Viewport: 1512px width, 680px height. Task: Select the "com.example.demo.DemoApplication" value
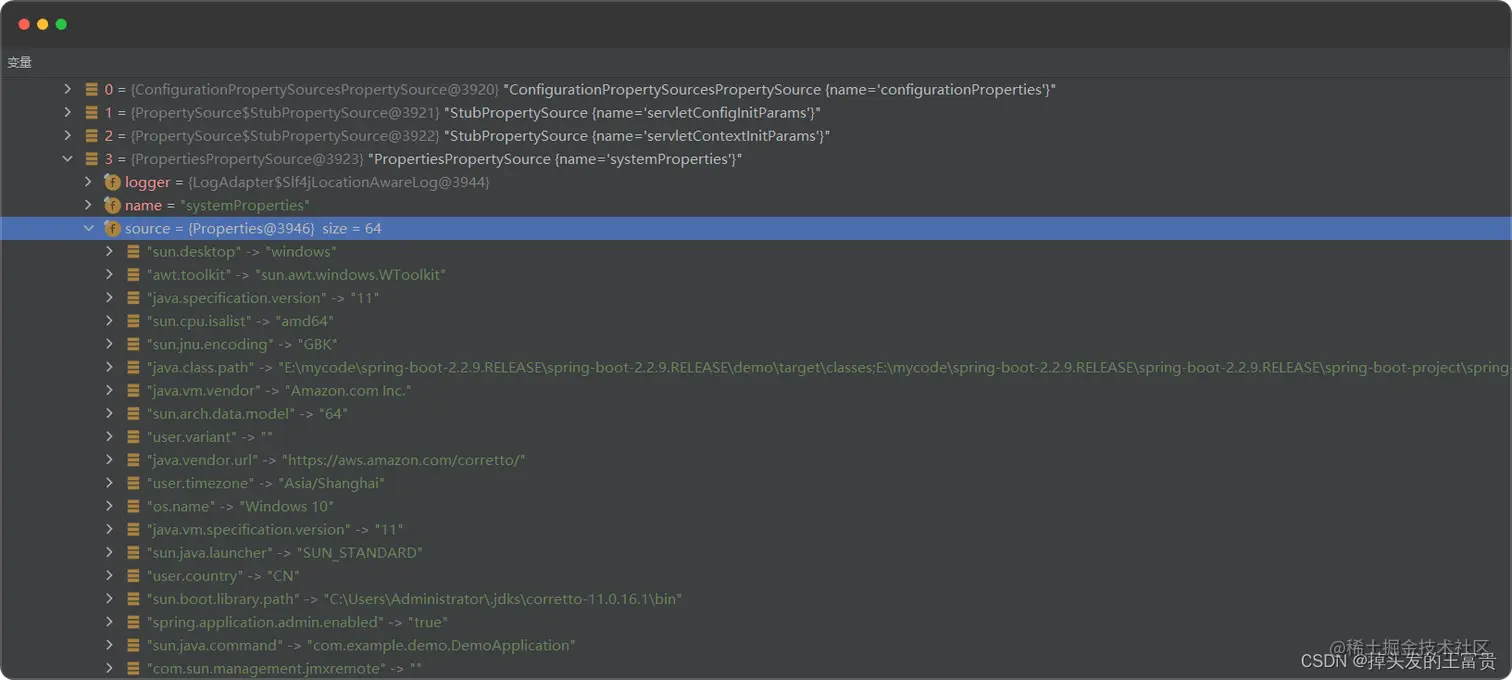tap(441, 645)
